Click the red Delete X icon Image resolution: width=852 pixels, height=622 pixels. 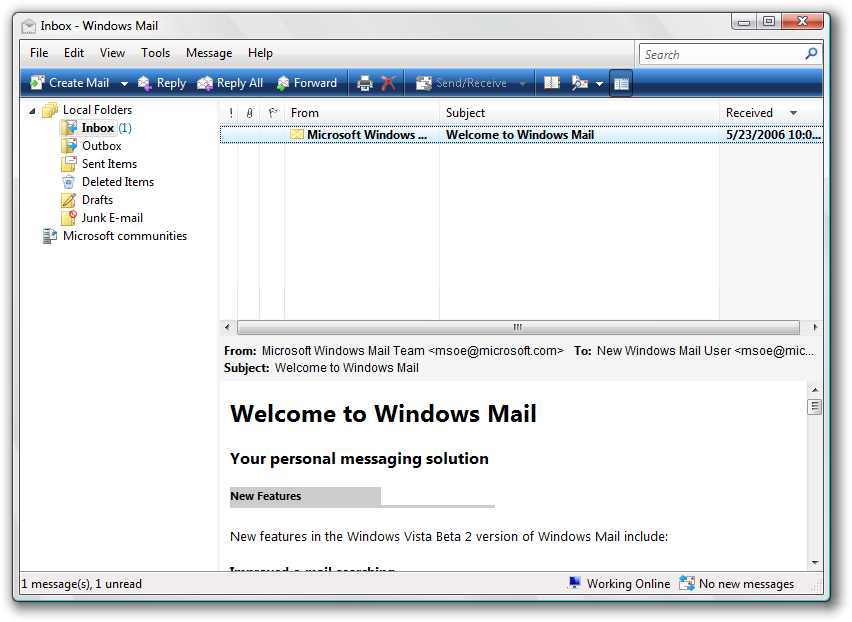[389, 83]
